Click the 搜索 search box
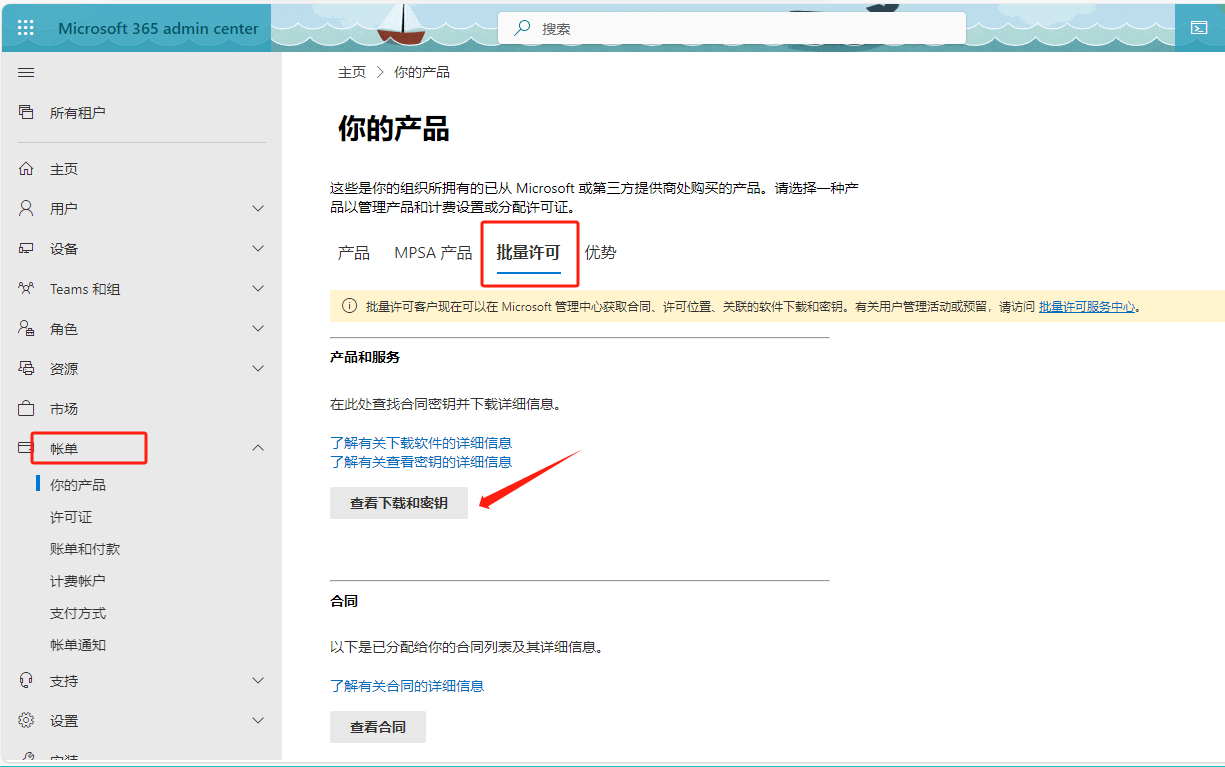The image size is (1225, 767). pos(730,29)
